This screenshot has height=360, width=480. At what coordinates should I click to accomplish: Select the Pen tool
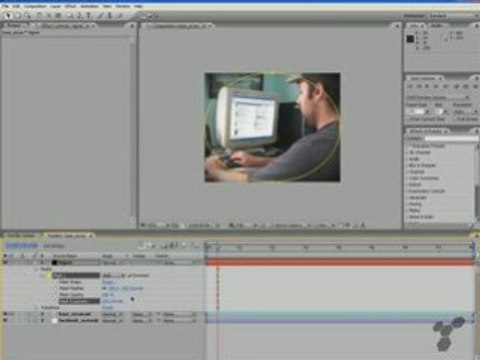(80, 15)
